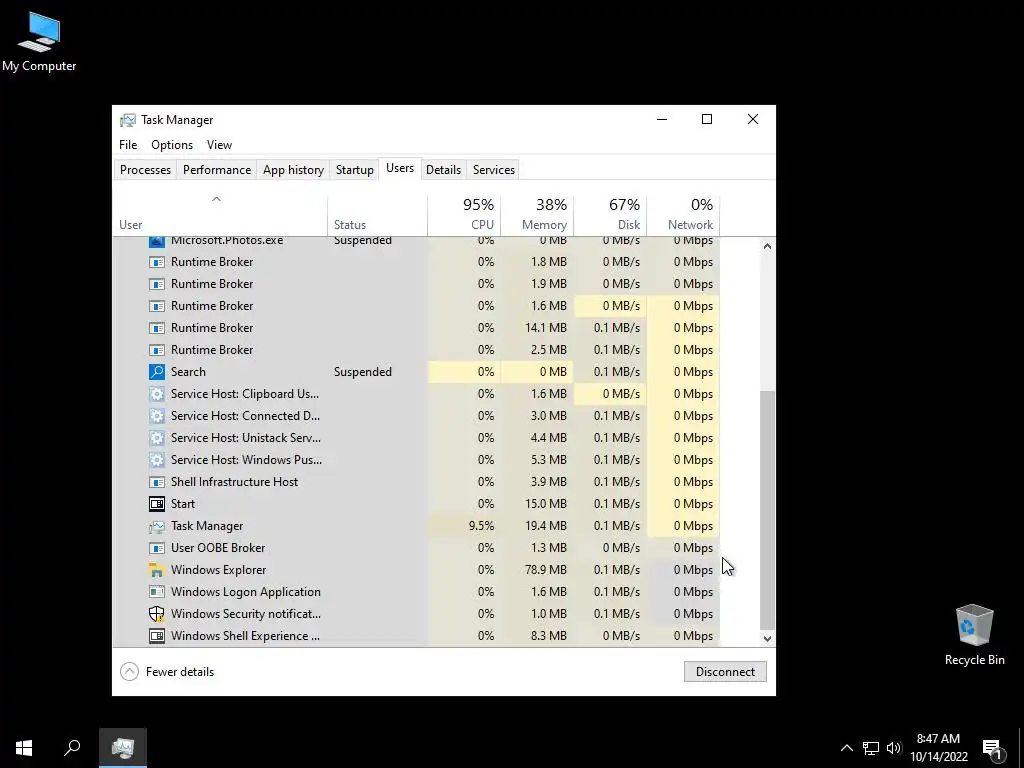Click the Task Manager taskbar icon

pos(123,748)
